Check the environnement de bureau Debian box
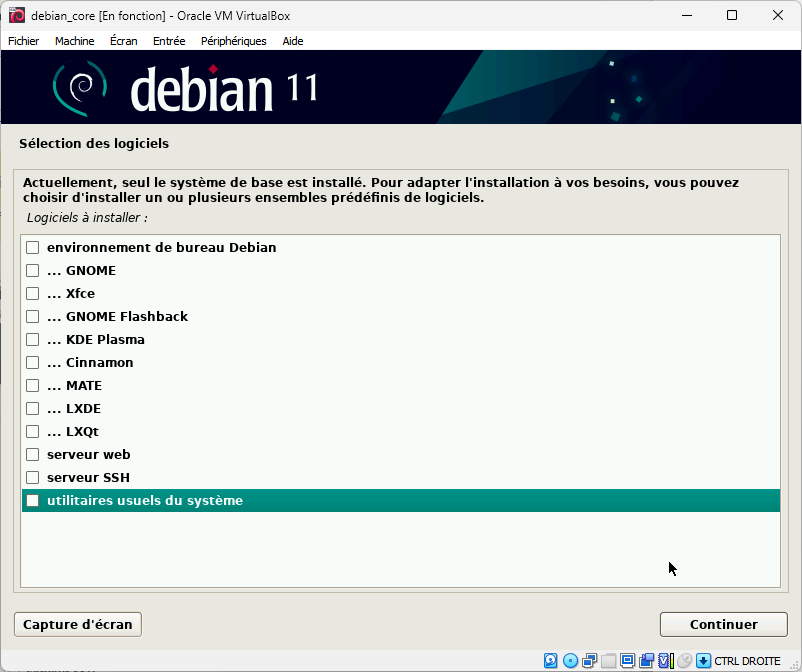The image size is (802, 672). pos(32,248)
